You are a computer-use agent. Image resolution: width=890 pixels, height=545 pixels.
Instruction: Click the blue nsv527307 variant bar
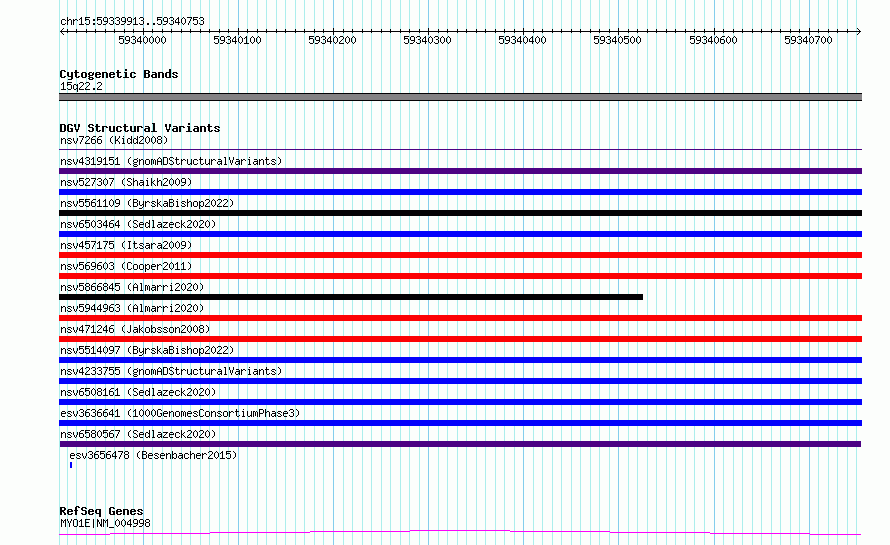click(460, 192)
